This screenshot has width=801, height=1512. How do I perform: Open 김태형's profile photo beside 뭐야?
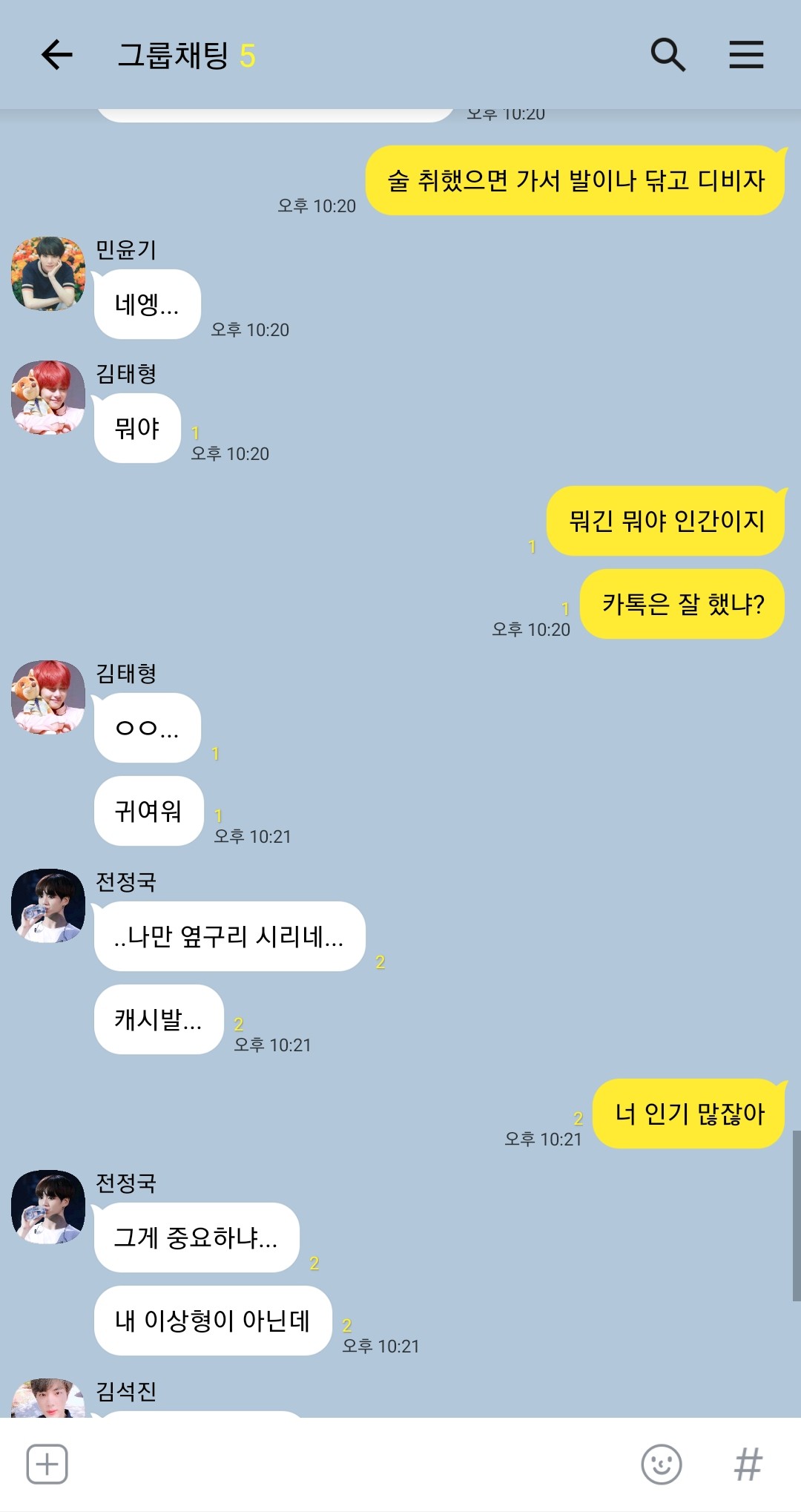48,397
